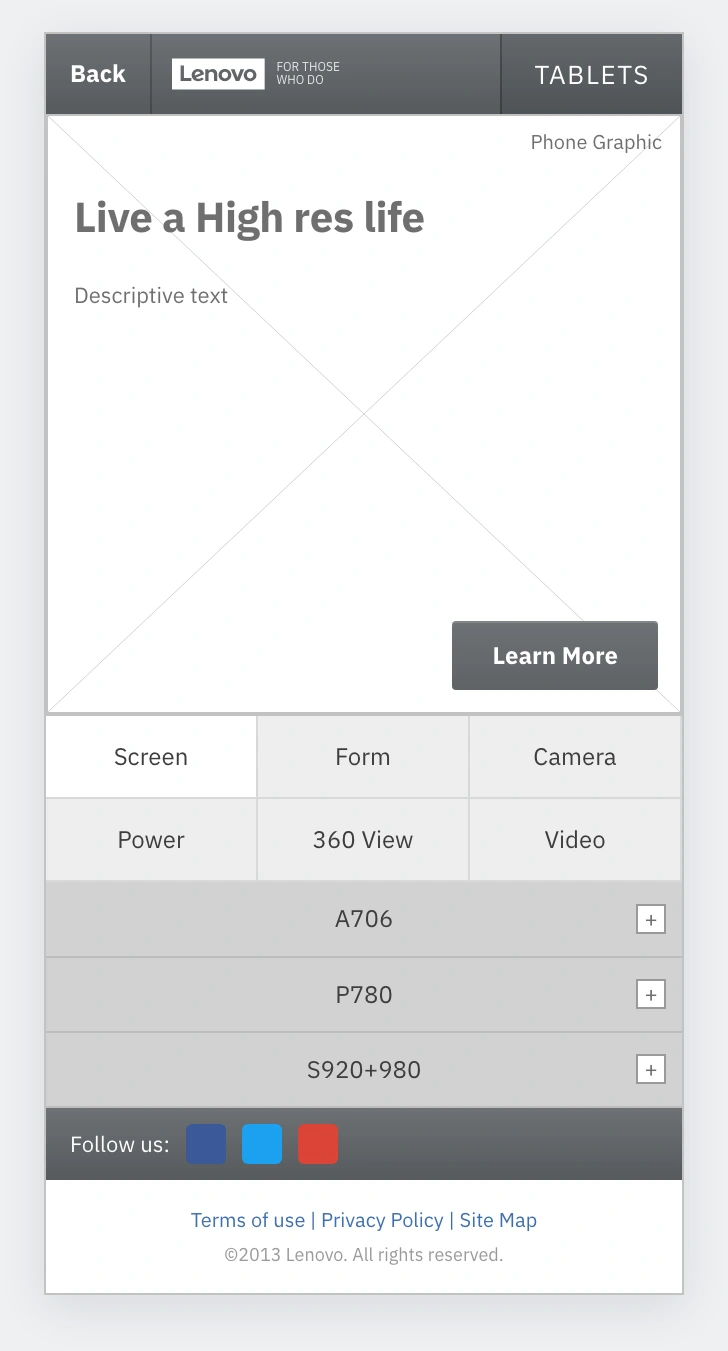The image size is (728, 1351).
Task: Go back using the Back button
Action: click(x=98, y=74)
